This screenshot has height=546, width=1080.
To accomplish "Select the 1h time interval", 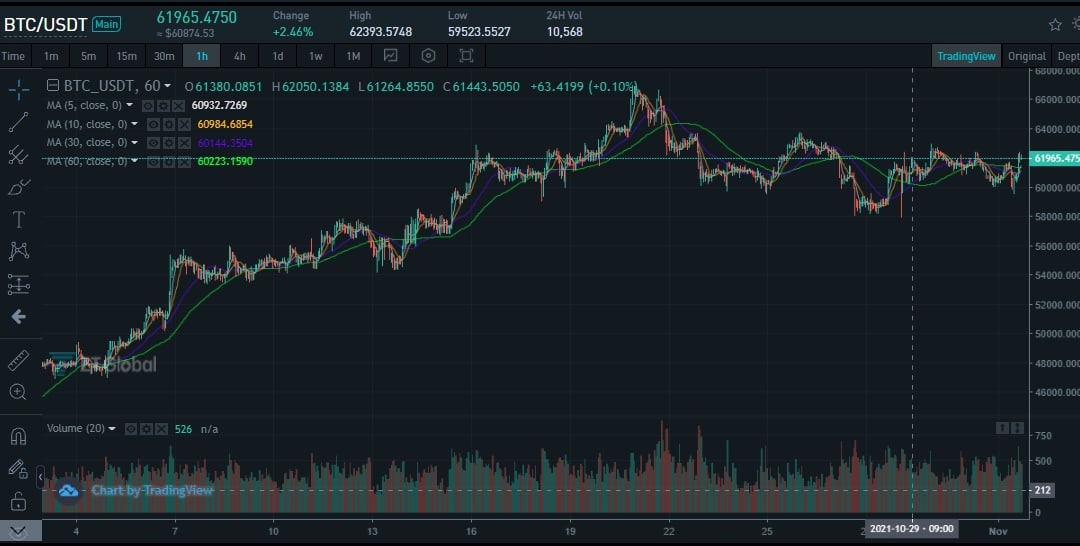I will tap(202, 56).
